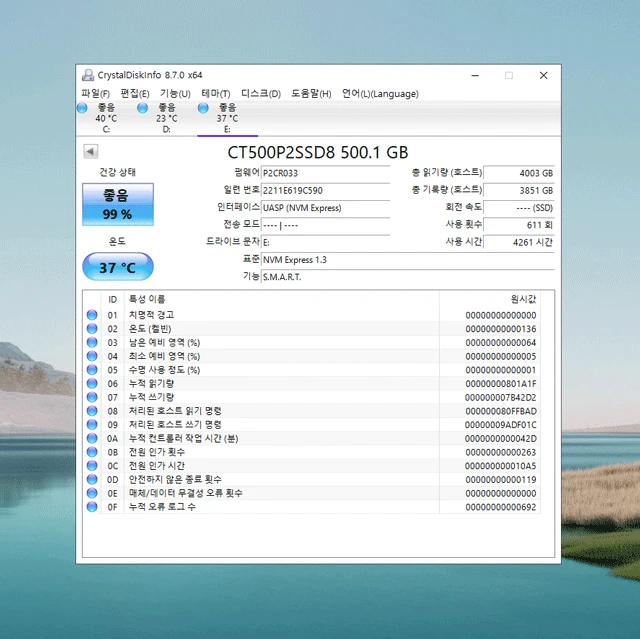Select the D: drive tab

pos(167,118)
